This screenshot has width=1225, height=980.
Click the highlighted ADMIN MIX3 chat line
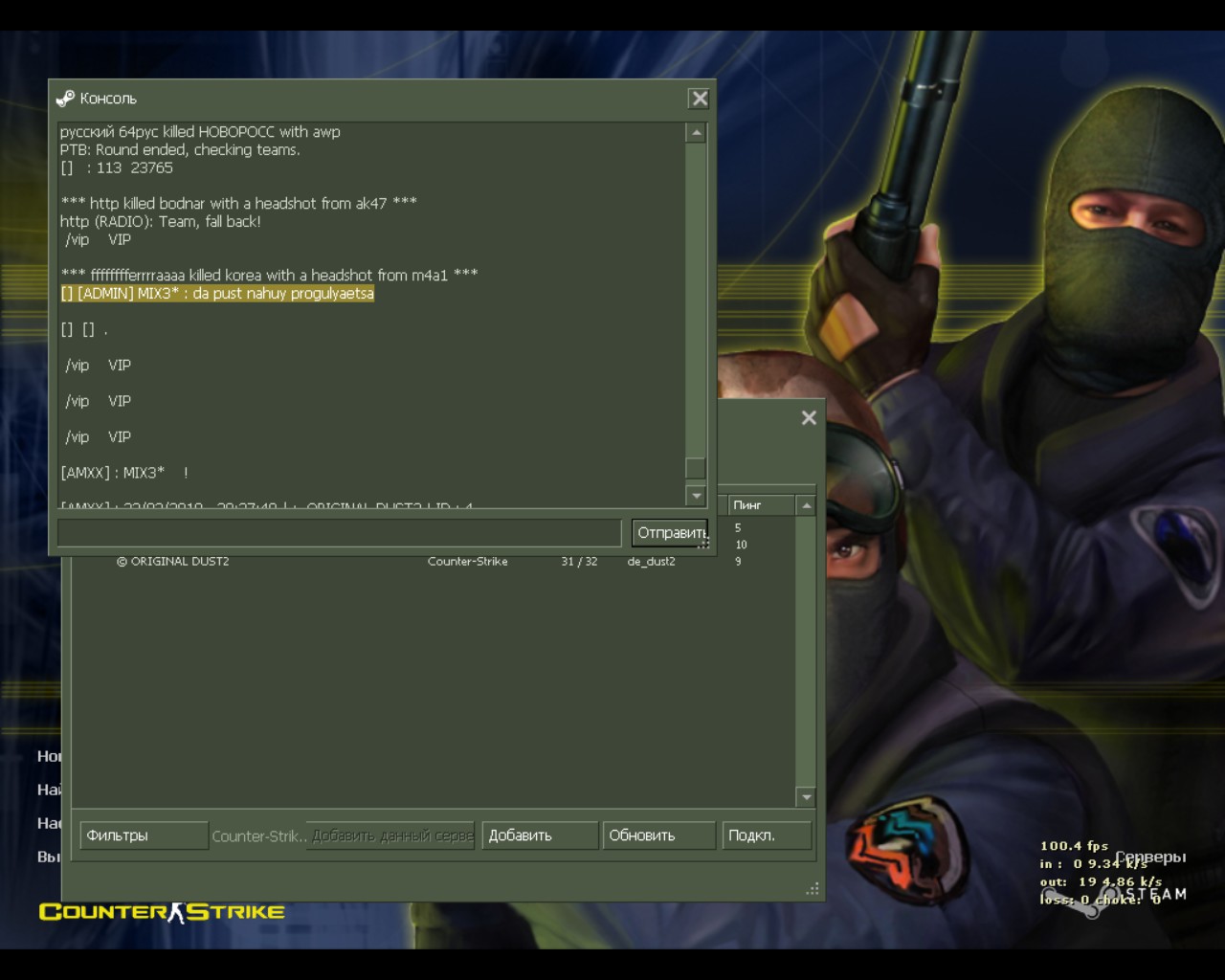217,294
